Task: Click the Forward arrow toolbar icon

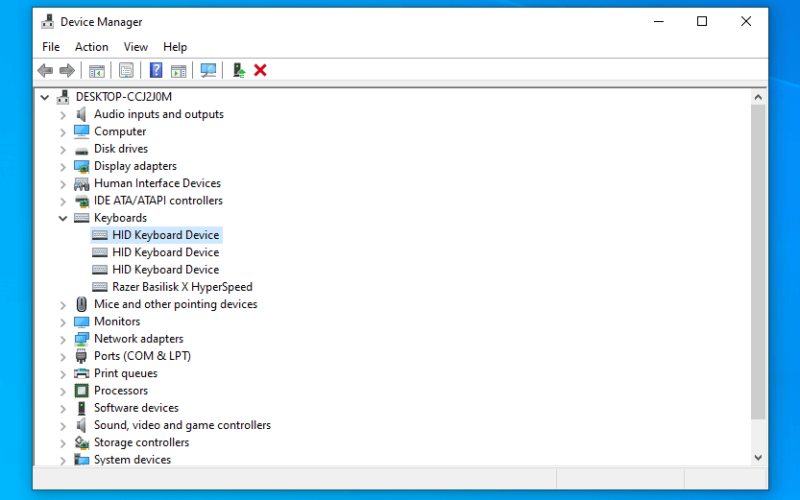Action: tap(67, 70)
